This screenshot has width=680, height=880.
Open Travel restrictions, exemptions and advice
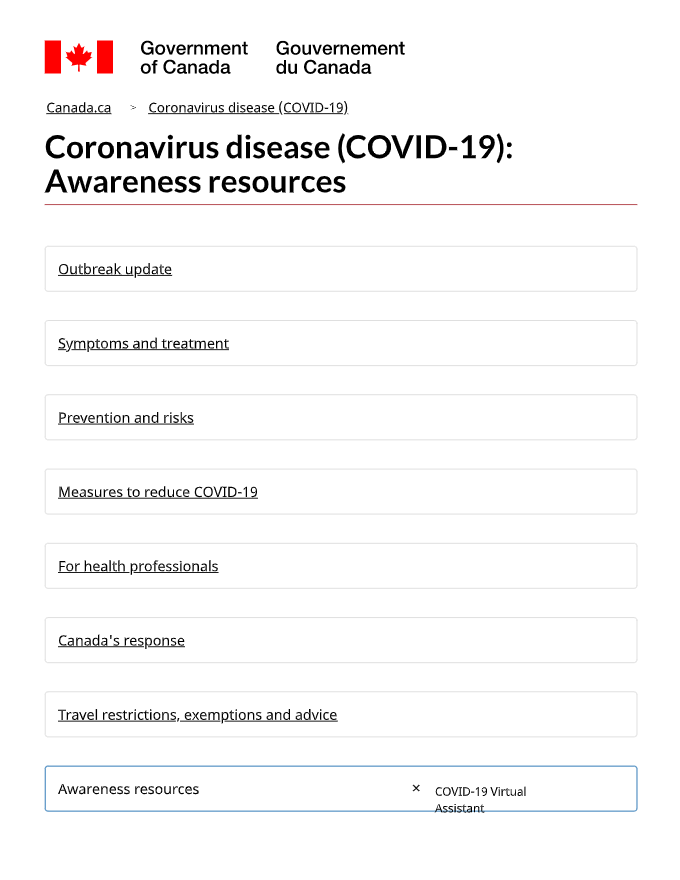coord(197,714)
